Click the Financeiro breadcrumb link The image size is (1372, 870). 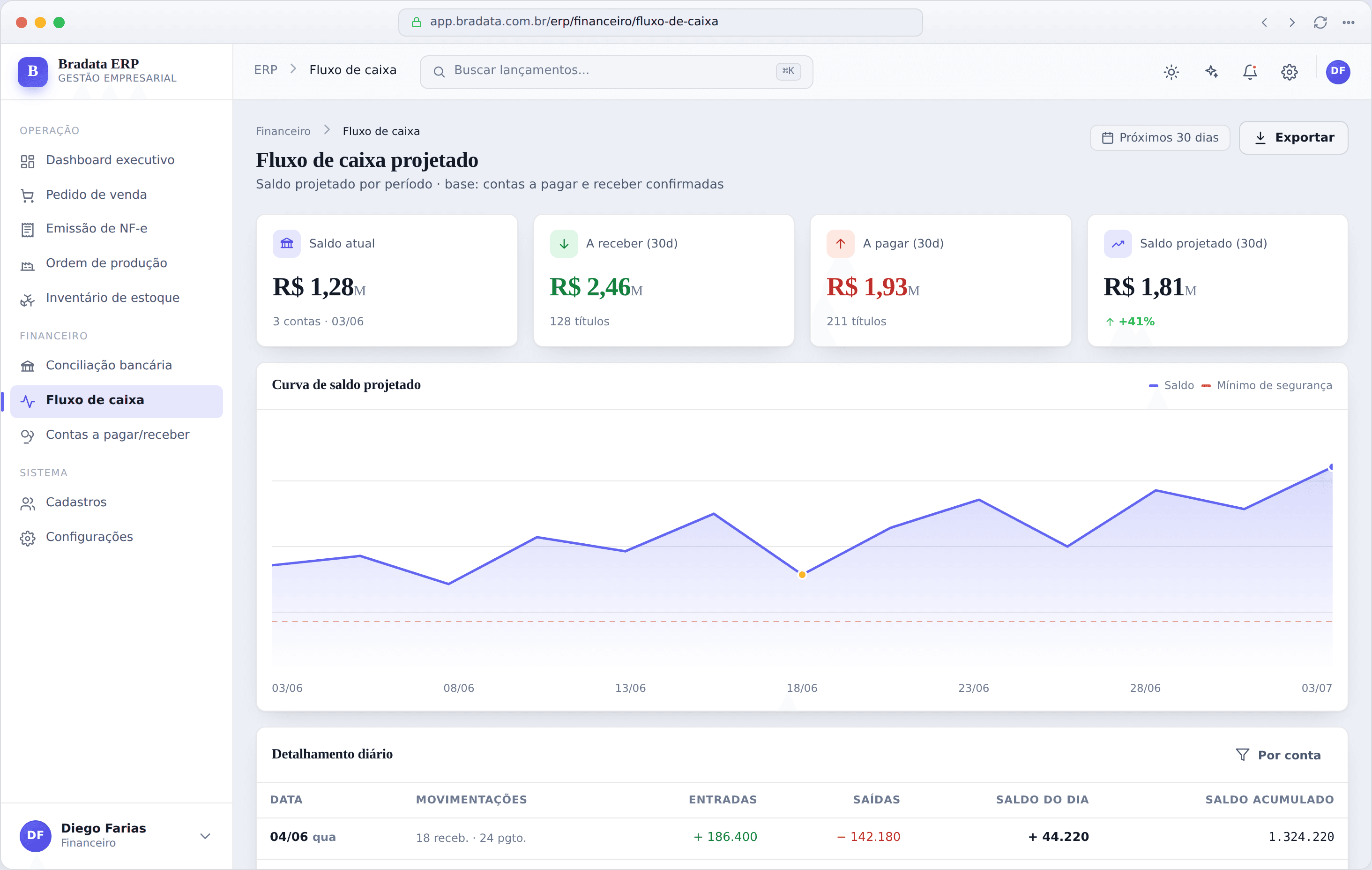(x=283, y=131)
